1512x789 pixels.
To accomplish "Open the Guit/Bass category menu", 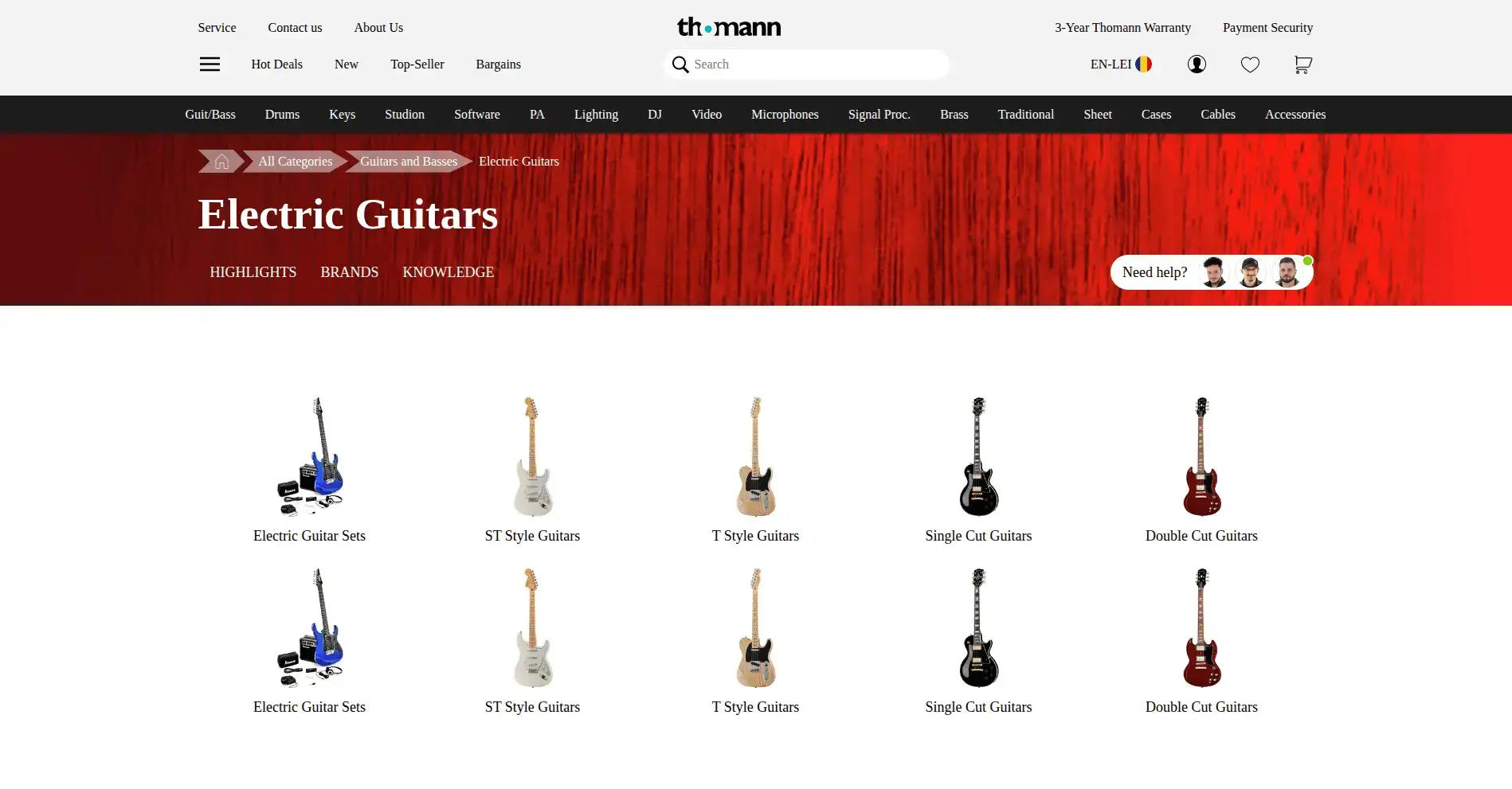I will [x=210, y=115].
